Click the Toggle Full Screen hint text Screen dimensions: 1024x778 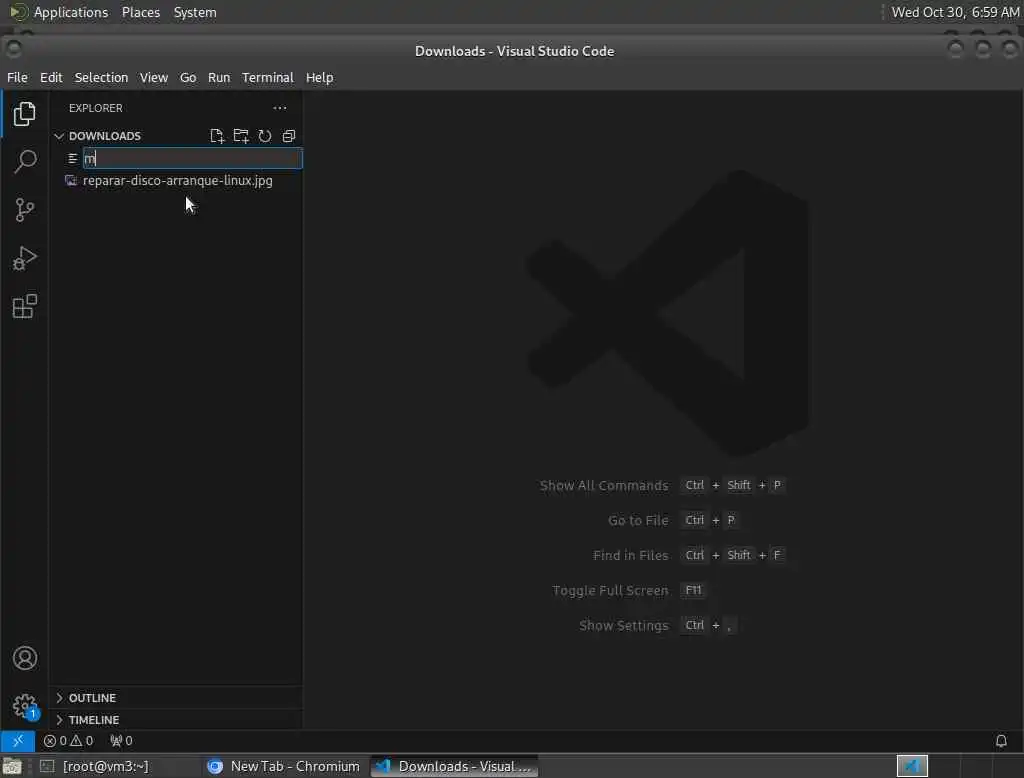tap(610, 591)
